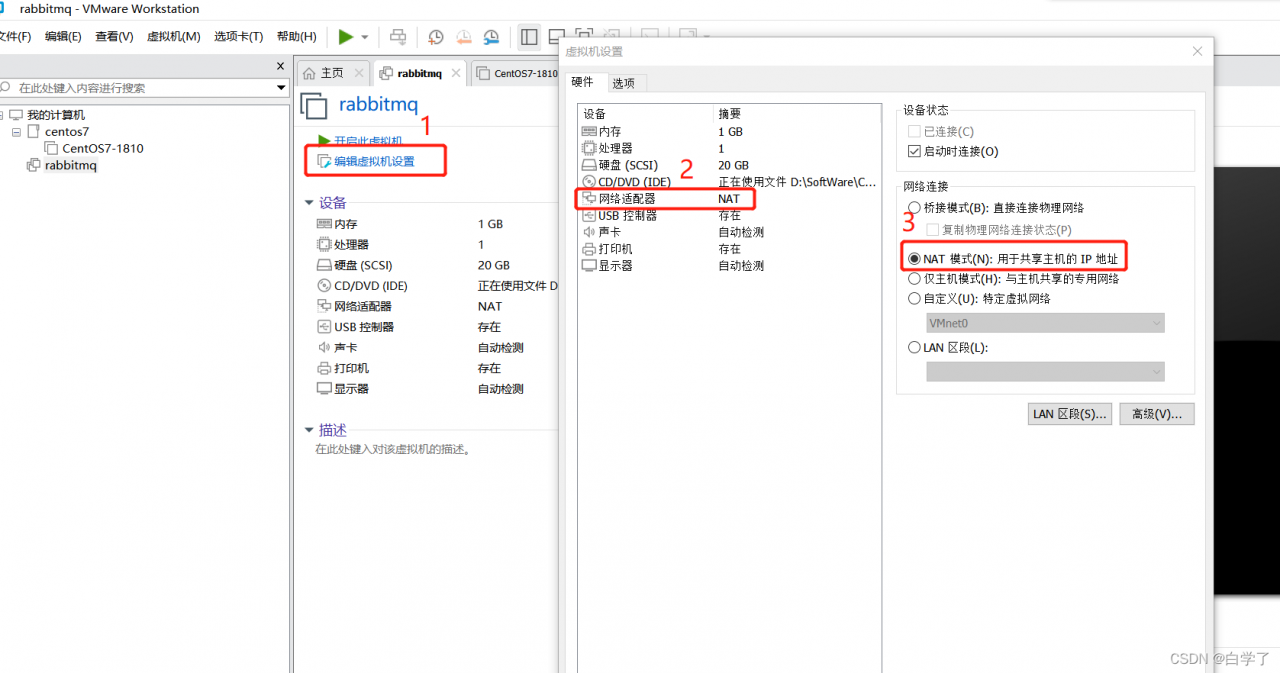Switch to the 硬件 tab in settings dialog
This screenshot has height=673, width=1280.
(x=582, y=82)
